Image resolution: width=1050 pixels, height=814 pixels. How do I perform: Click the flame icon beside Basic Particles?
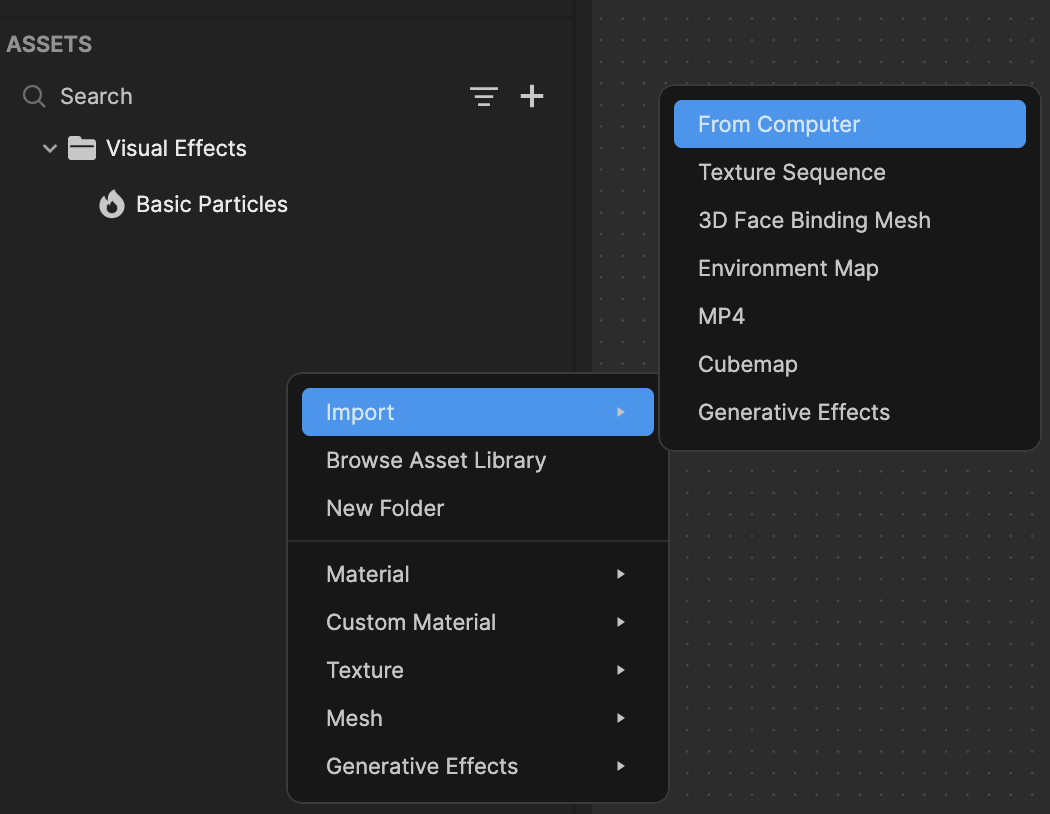pos(111,204)
